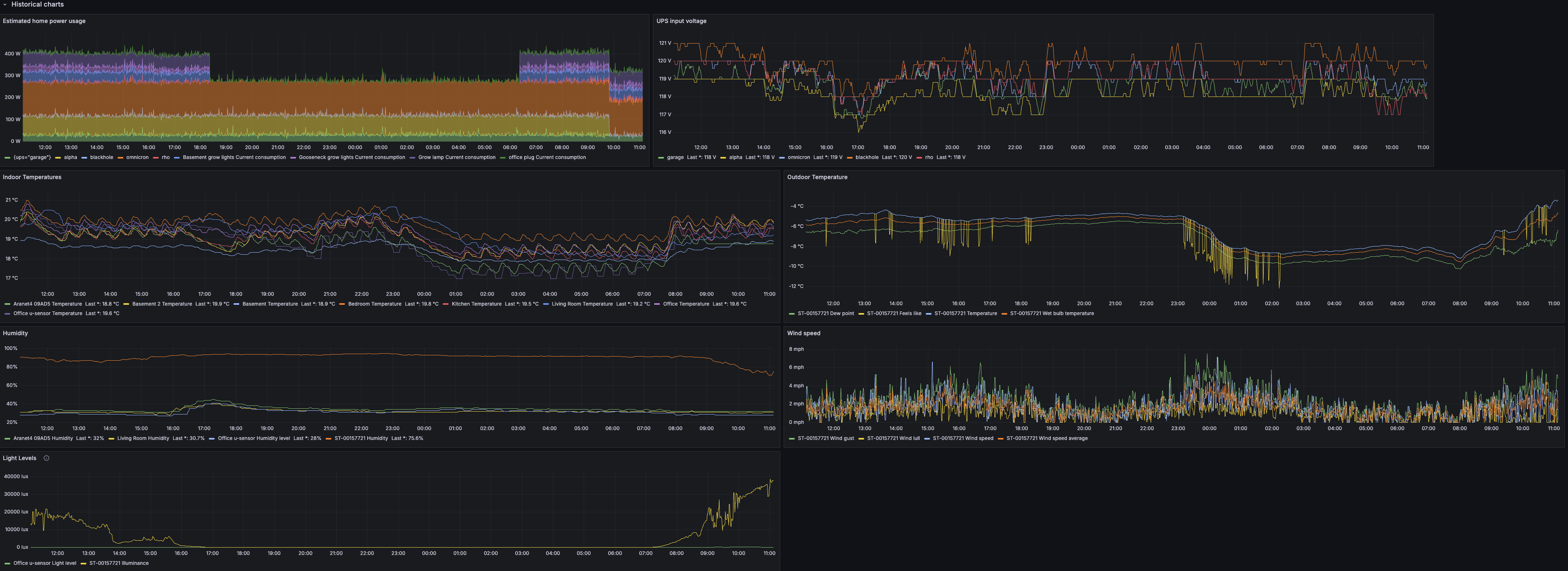Toggle ST-00157721 Wind speed legend series

click(x=963, y=438)
